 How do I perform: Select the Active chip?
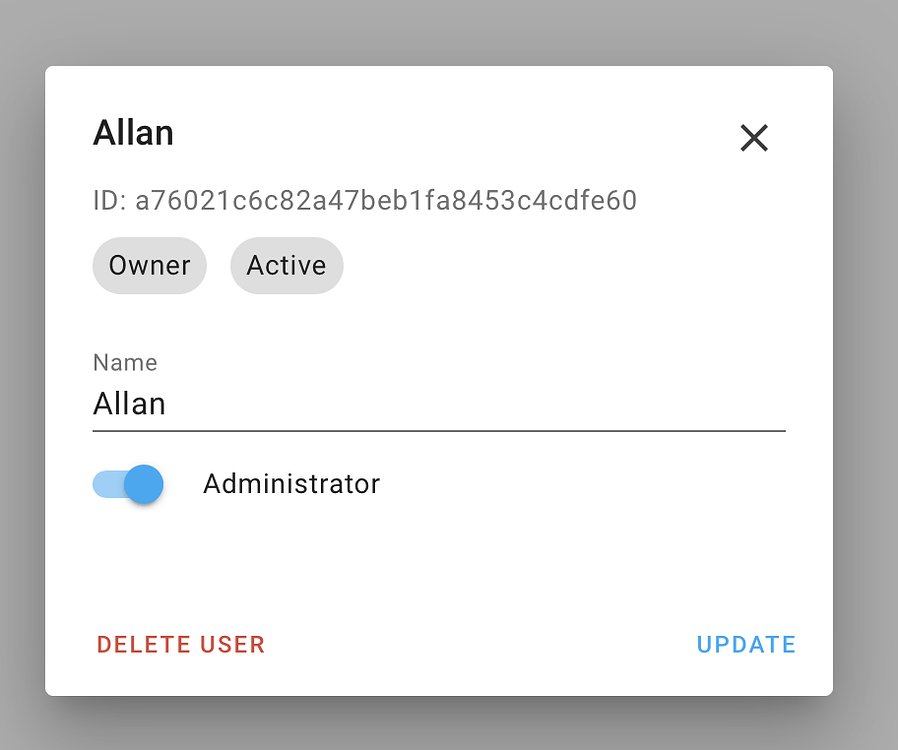coord(286,266)
